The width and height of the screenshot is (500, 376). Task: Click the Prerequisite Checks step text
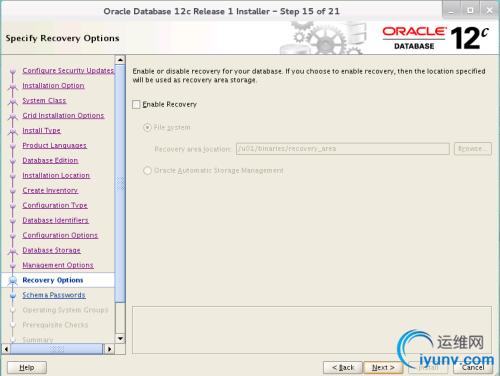[x=55, y=325]
